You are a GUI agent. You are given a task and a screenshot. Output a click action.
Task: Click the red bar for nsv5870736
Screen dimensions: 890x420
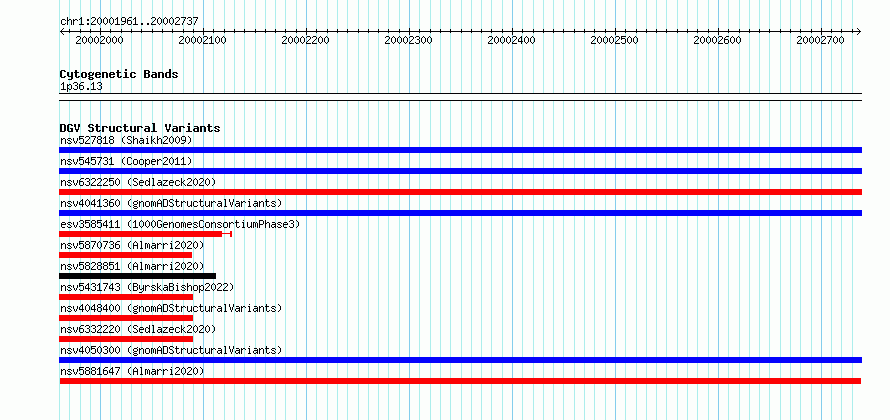[125, 255]
